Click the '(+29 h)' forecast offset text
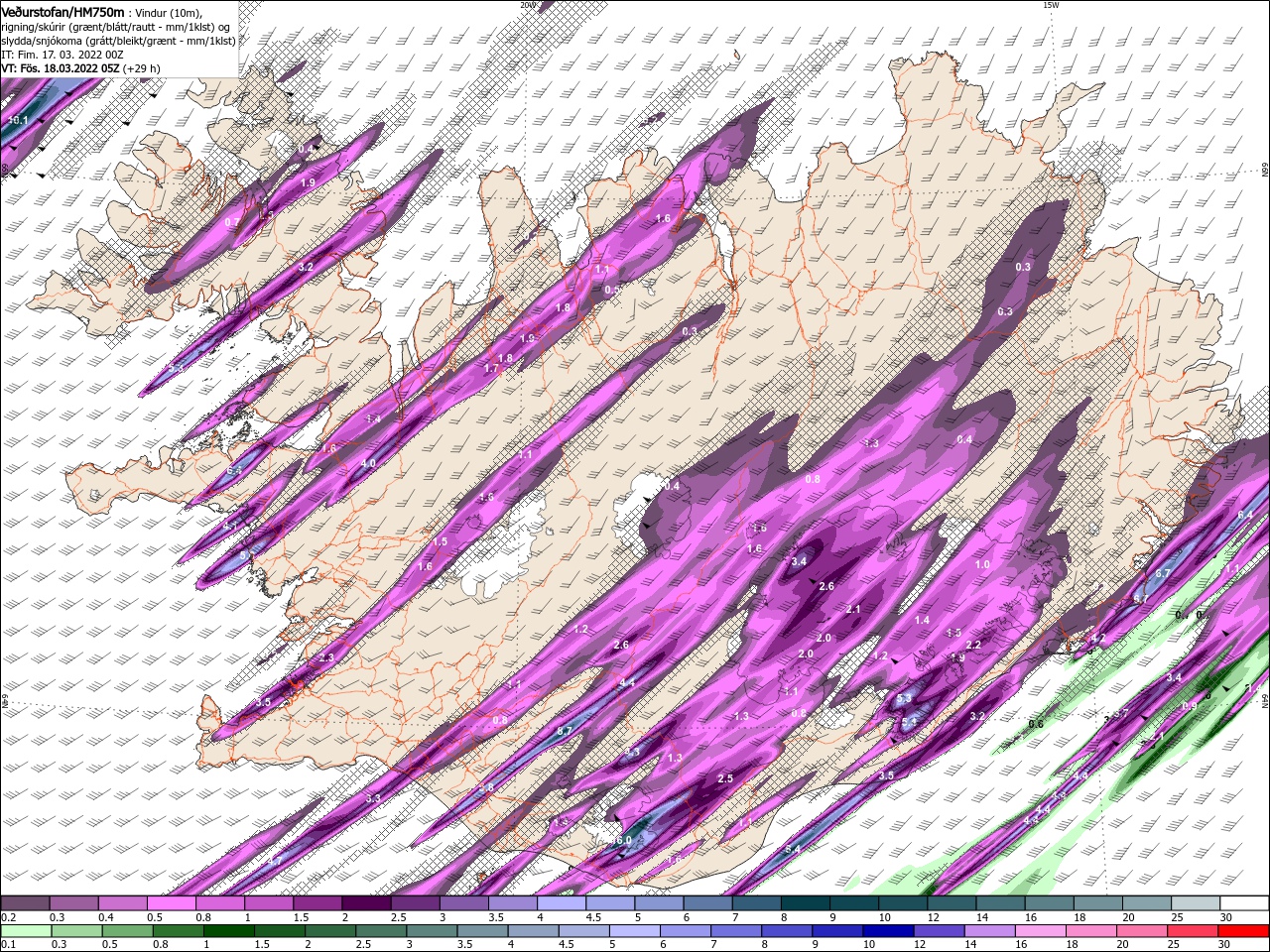This screenshot has height=952, width=1270. pos(142,68)
